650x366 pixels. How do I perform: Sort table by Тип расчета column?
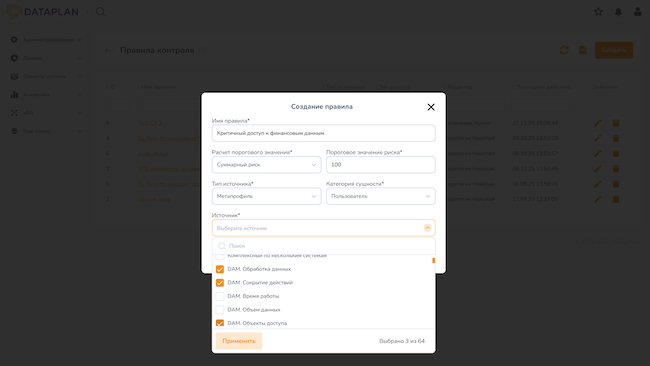point(393,87)
